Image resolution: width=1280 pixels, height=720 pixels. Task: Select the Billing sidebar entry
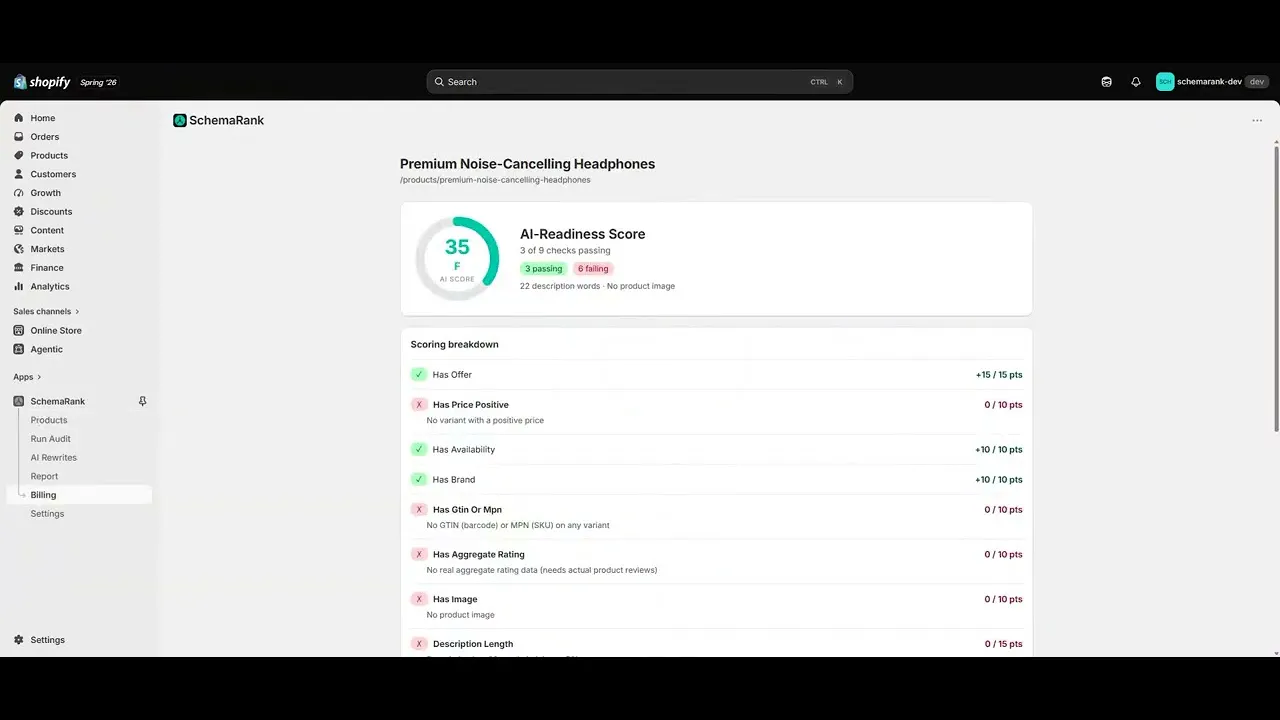point(80,495)
